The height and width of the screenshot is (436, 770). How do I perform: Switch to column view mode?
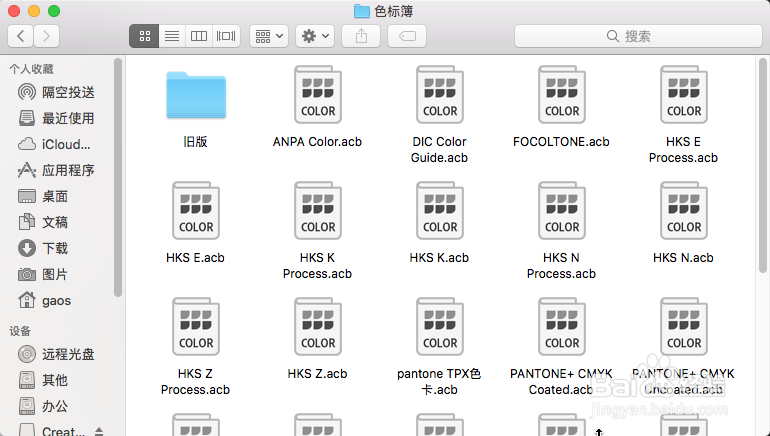click(199, 36)
